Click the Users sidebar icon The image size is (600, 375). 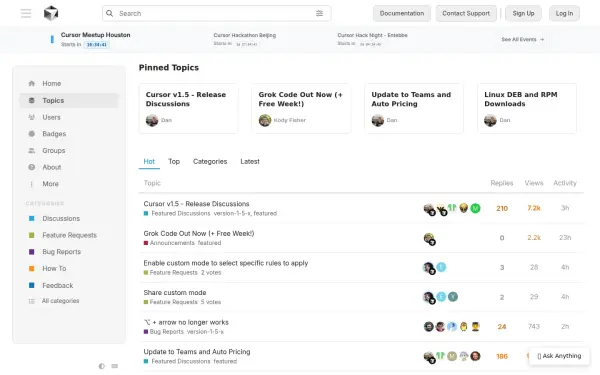pyautogui.click(x=32, y=117)
